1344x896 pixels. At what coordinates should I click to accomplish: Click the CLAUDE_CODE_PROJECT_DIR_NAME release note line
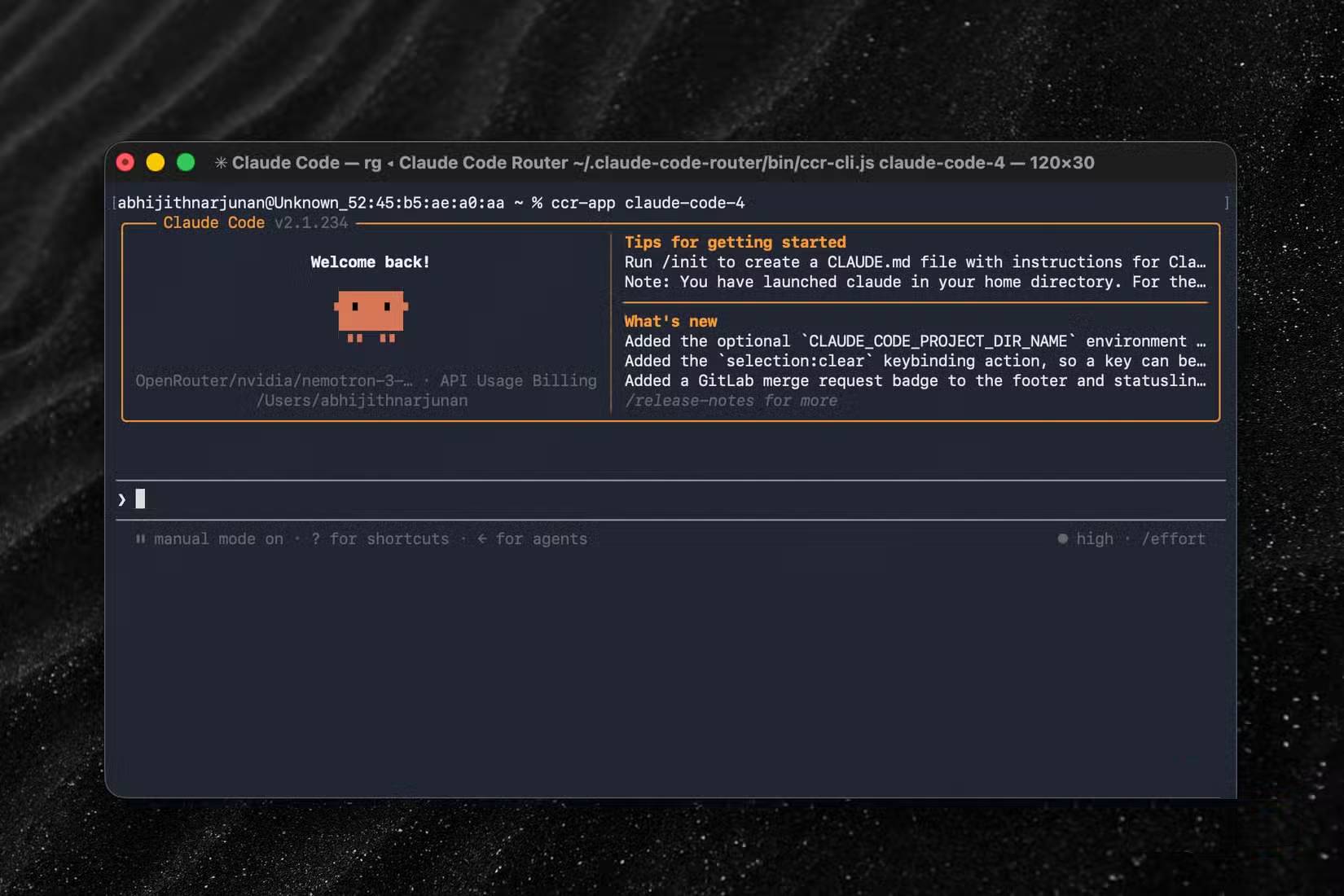click(x=915, y=340)
